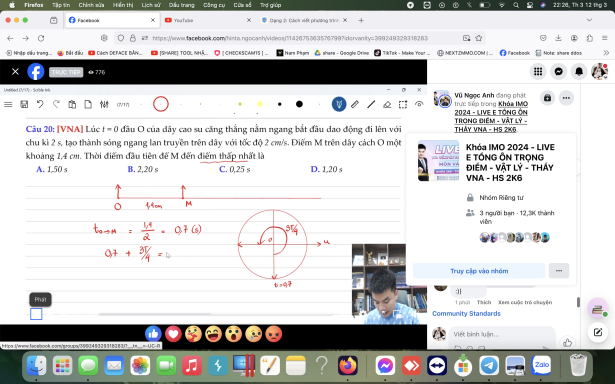
Task: Click the Viết bình luận comment field
Action: pos(502,334)
